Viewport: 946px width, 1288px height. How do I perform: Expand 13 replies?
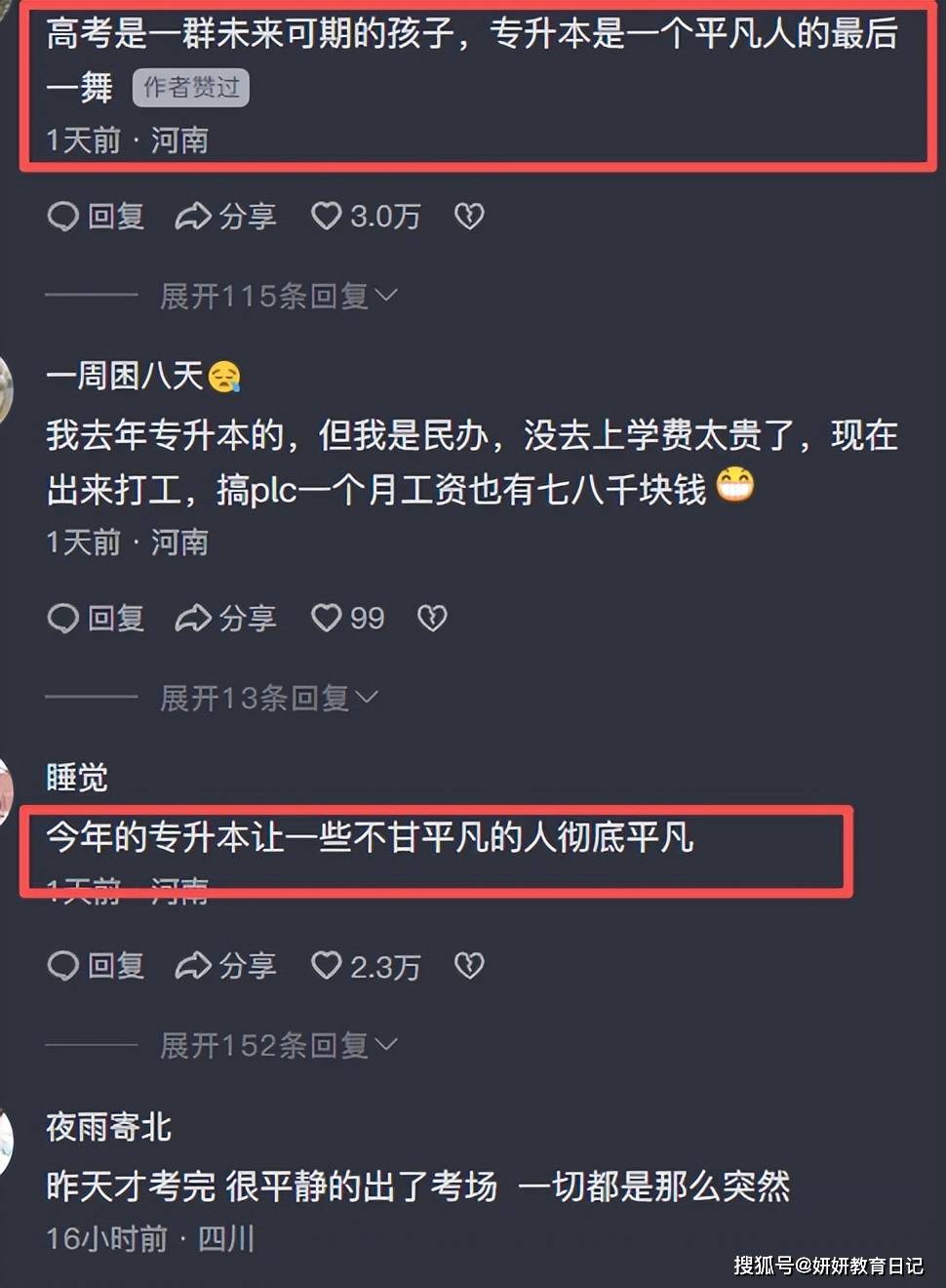[x=269, y=698]
